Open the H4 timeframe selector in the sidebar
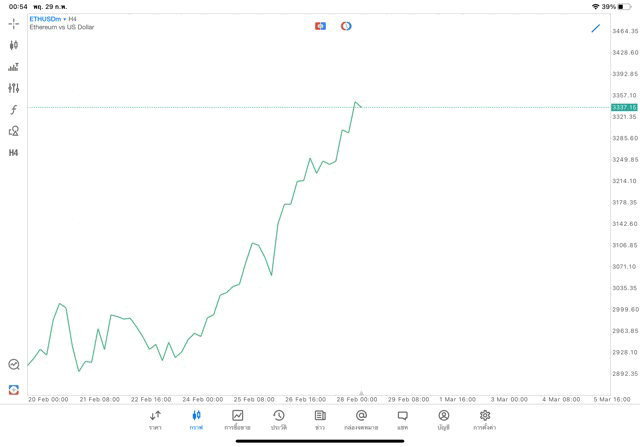Image resolution: width=640 pixels, height=447 pixels. (x=14, y=153)
